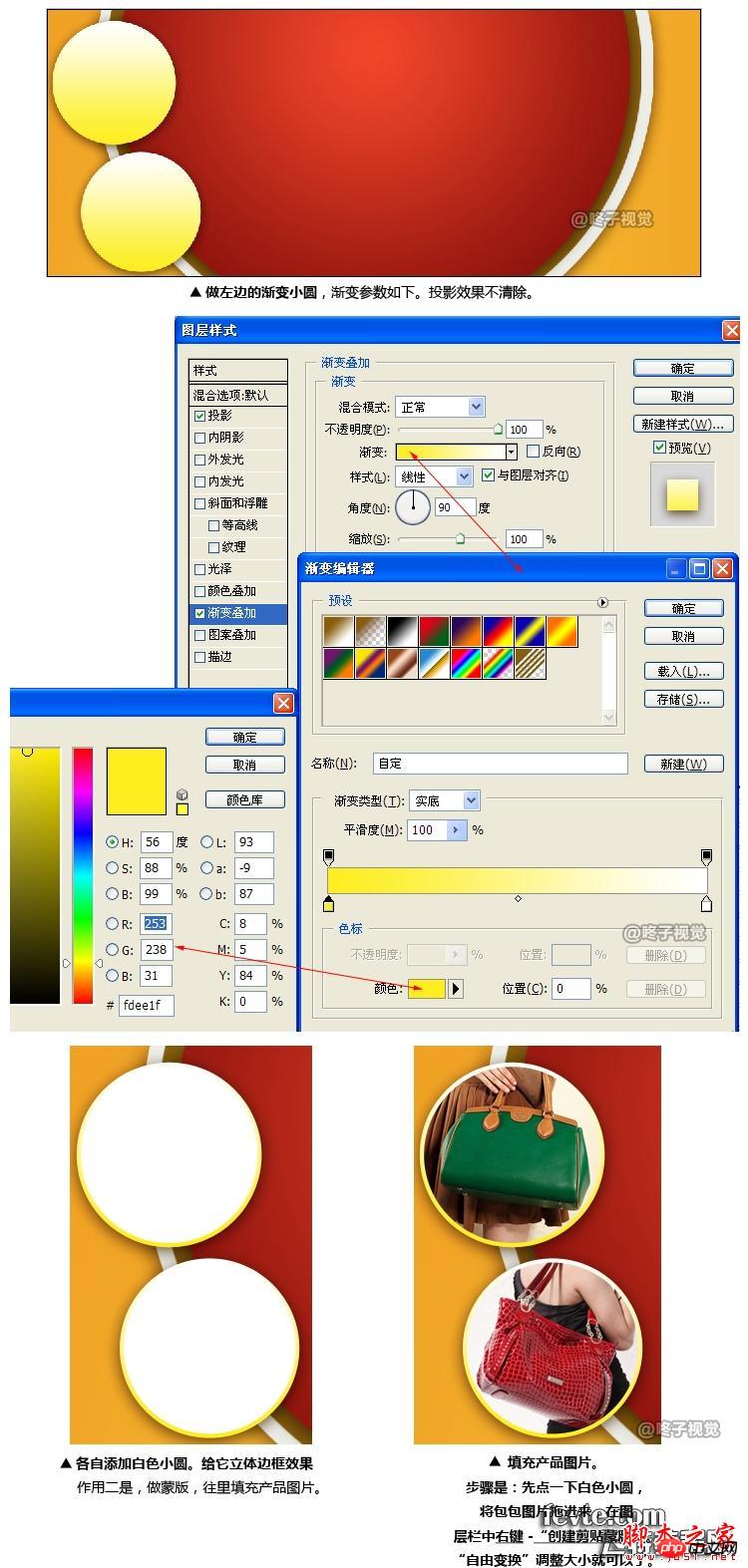Viewport: 748px width, 1568px height.
Task: Click the vertical hue spectrum slider
Action: [83, 875]
